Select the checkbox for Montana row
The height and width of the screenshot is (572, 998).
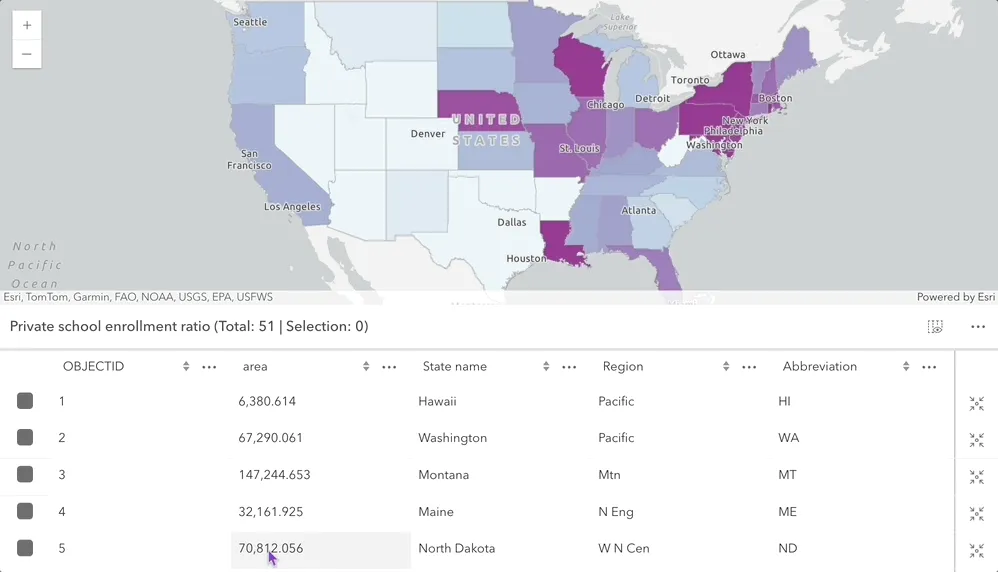(x=25, y=475)
